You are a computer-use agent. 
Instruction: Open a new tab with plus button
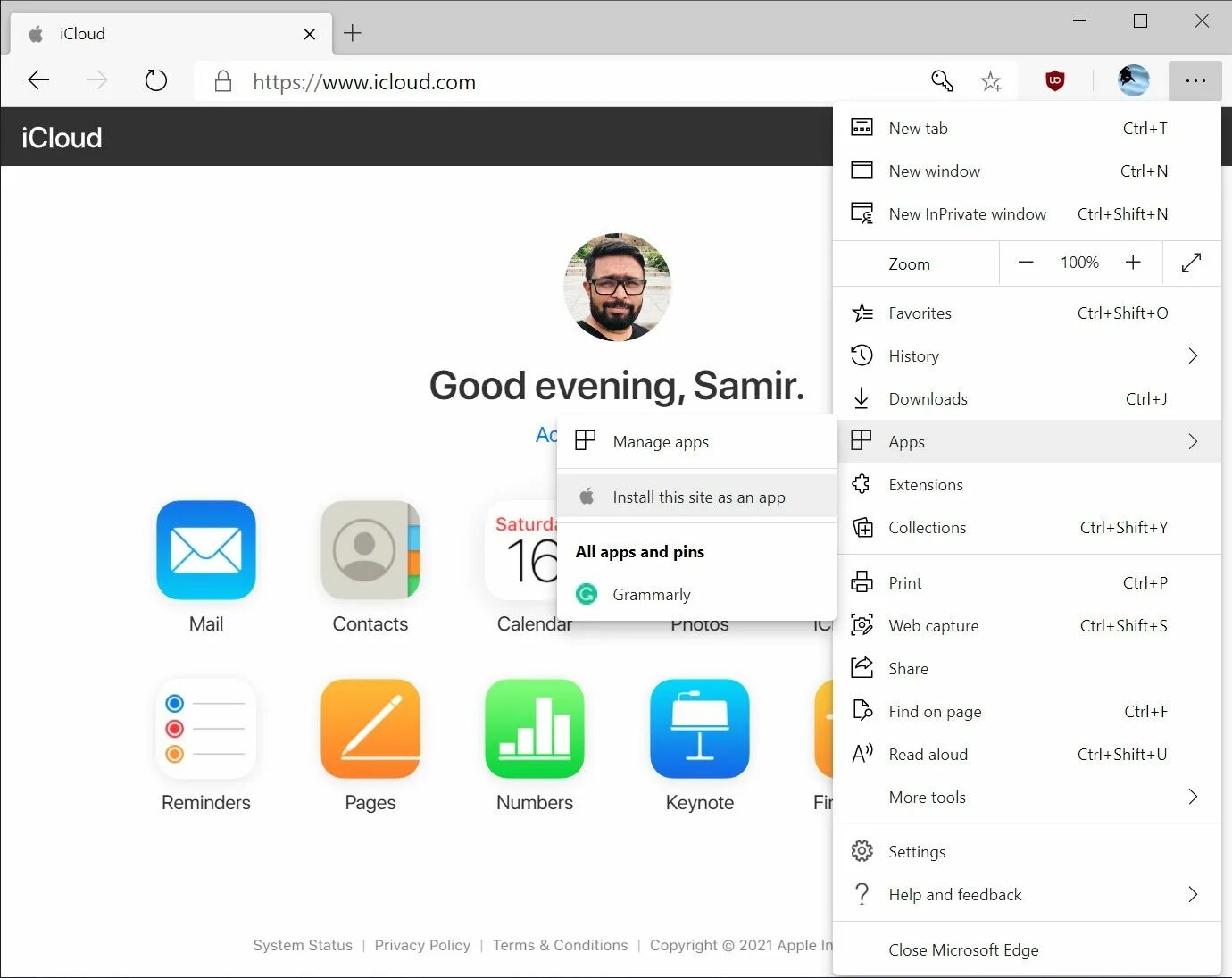pyautogui.click(x=353, y=34)
